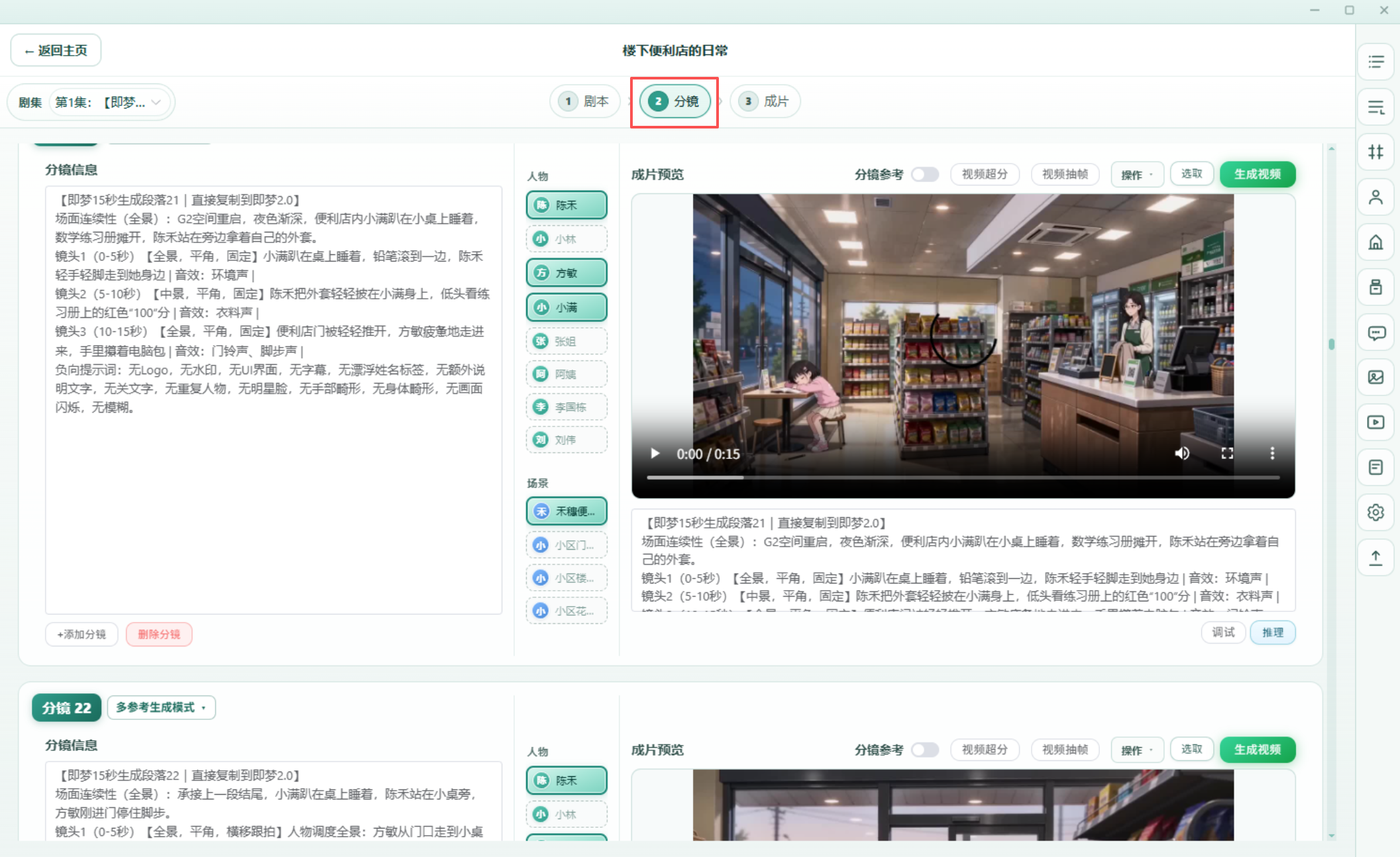Viewport: 1400px width, 857px height.
Task: Click the upload arrow sidebar icon
Action: point(1376,558)
